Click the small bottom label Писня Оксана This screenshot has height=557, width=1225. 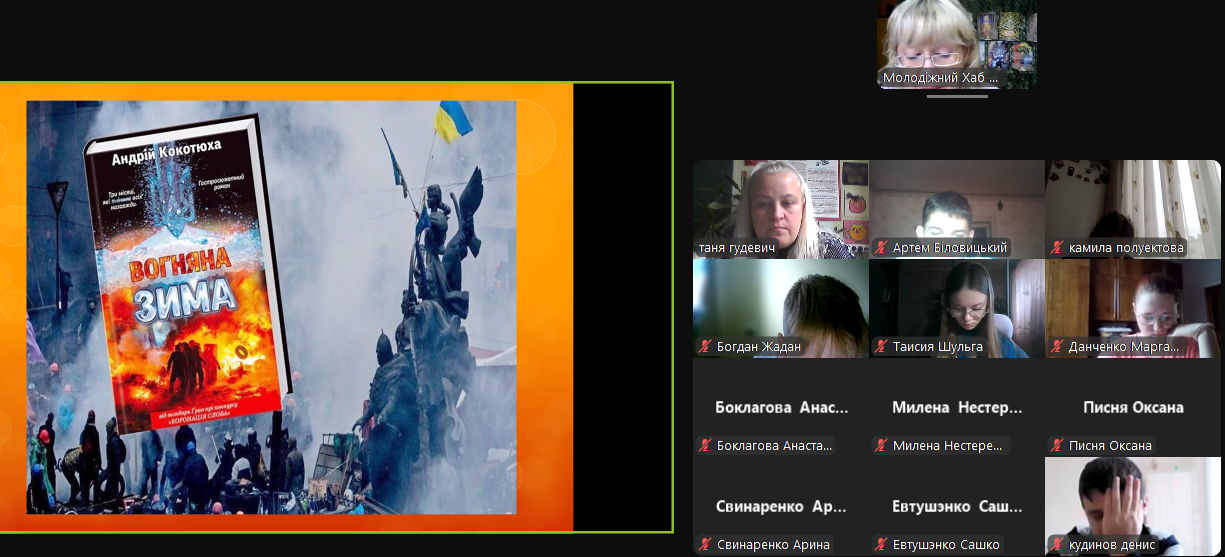(1110, 446)
